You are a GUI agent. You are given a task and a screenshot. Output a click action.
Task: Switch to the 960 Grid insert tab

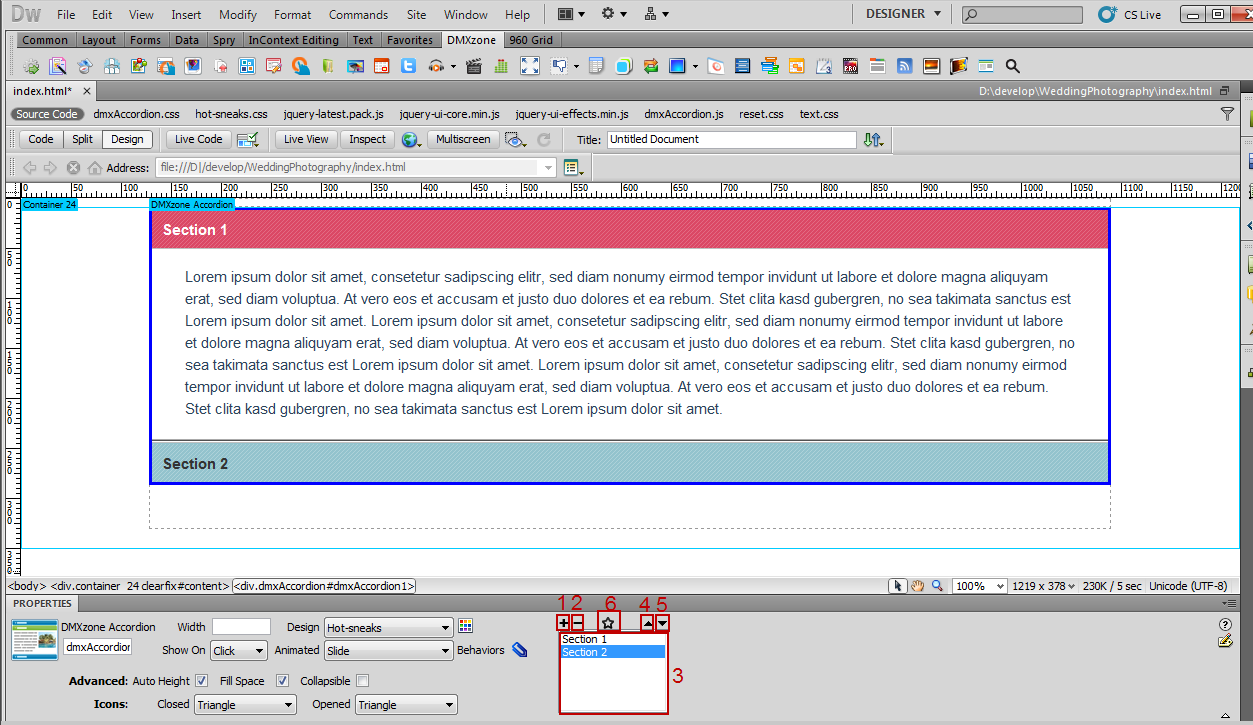530,40
